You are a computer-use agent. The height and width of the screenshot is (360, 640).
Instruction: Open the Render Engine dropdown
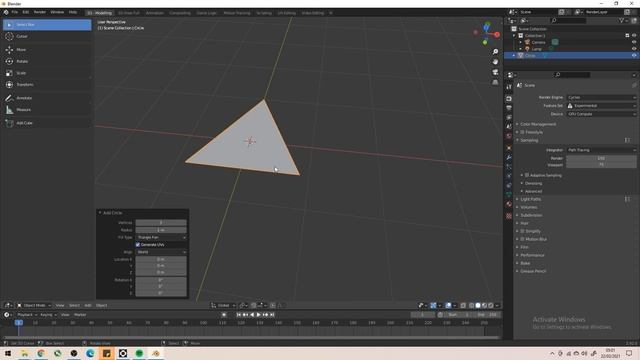pos(601,98)
